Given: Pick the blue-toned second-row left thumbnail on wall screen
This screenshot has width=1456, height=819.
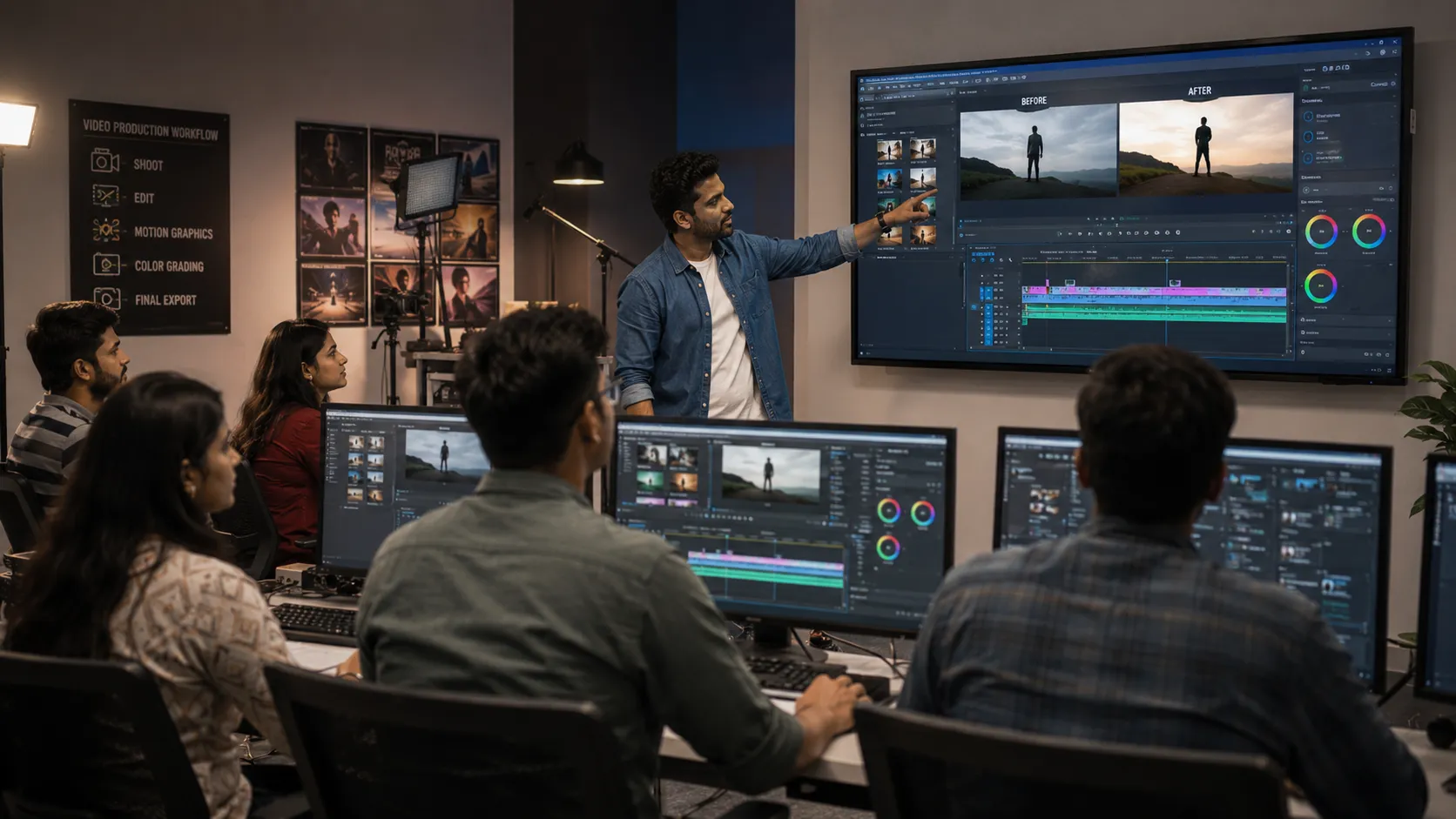Looking at the screenshot, I should tap(889, 179).
